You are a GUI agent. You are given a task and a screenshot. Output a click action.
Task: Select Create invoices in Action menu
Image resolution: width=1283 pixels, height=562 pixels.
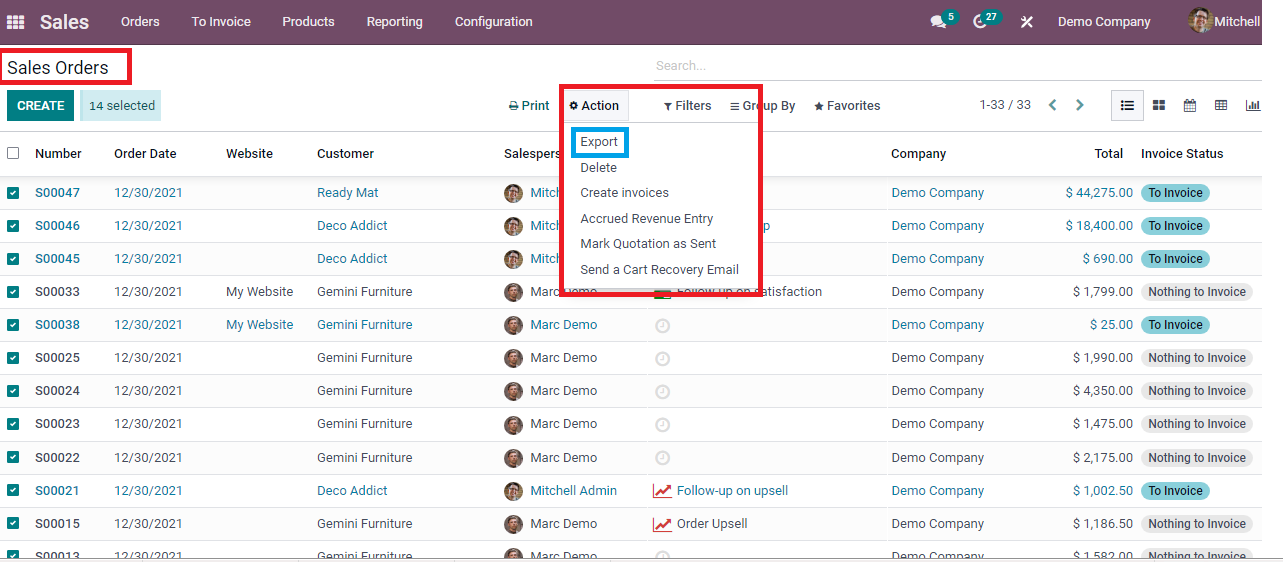coord(624,193)
